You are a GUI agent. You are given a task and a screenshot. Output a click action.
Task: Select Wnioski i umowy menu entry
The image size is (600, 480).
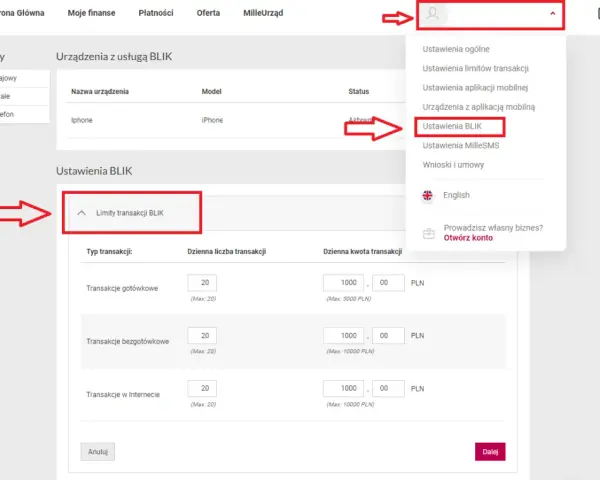click(453, 165)
